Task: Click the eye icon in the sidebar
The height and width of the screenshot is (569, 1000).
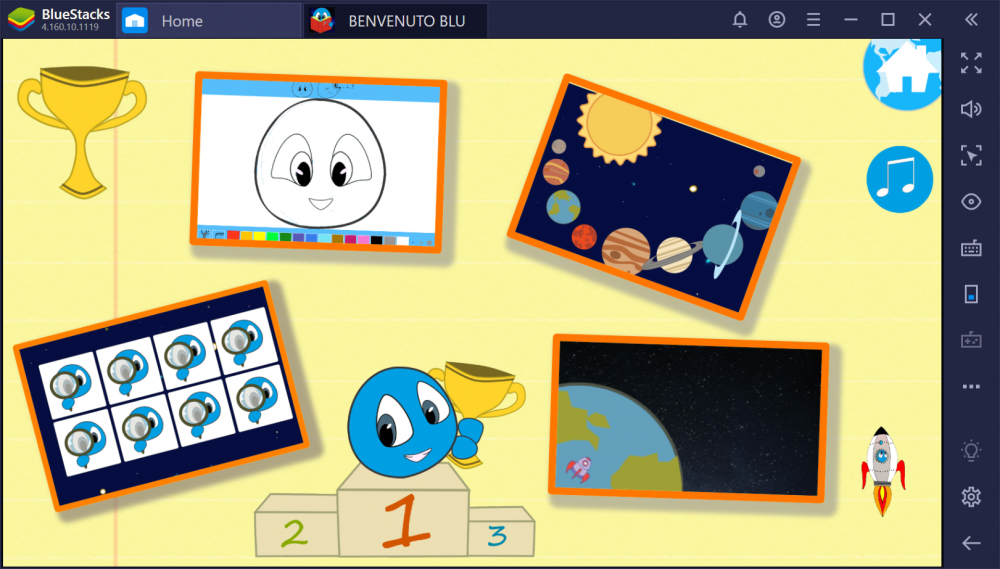Action: pos(970,202)
